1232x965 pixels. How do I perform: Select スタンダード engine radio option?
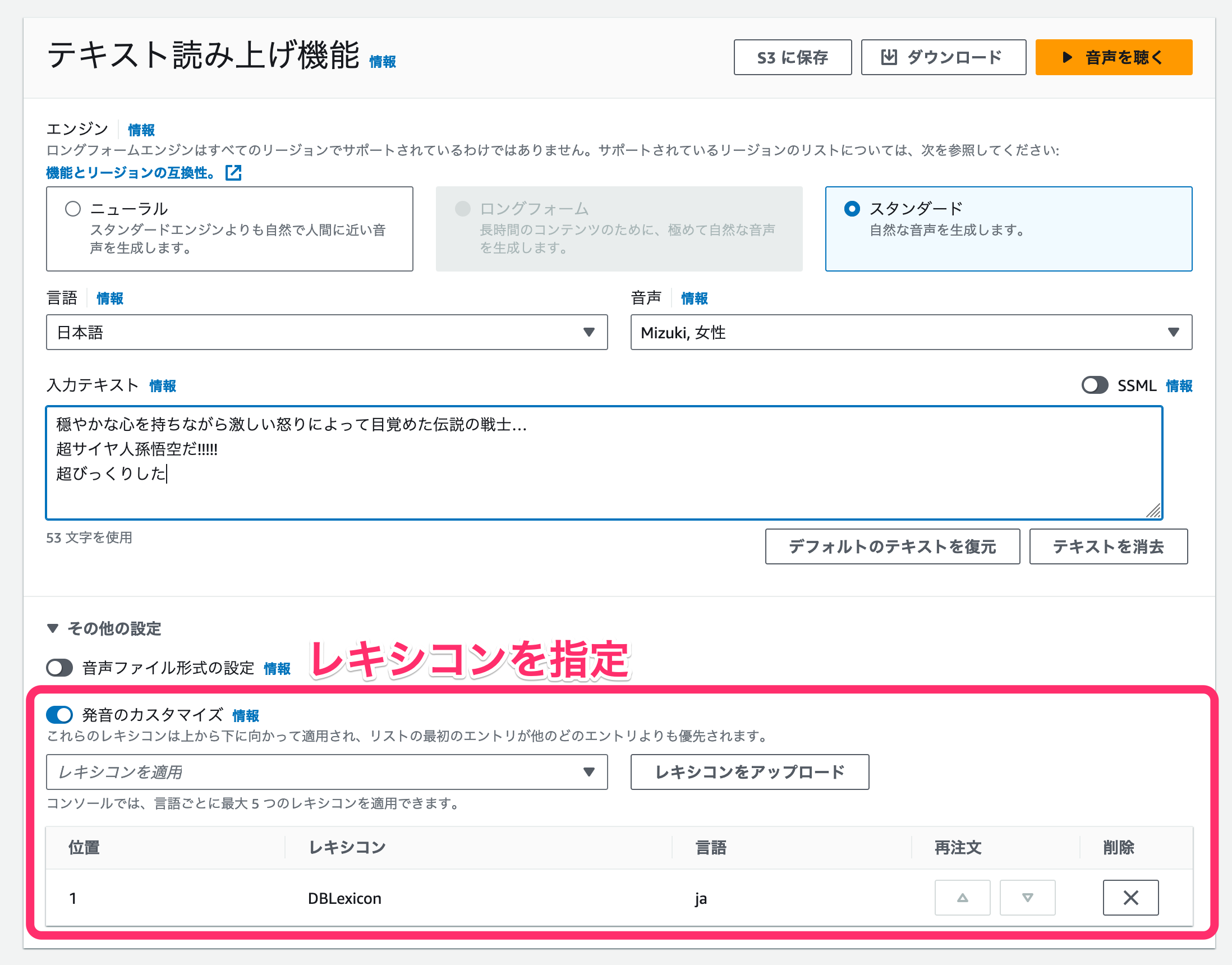(x=852, y=209)
